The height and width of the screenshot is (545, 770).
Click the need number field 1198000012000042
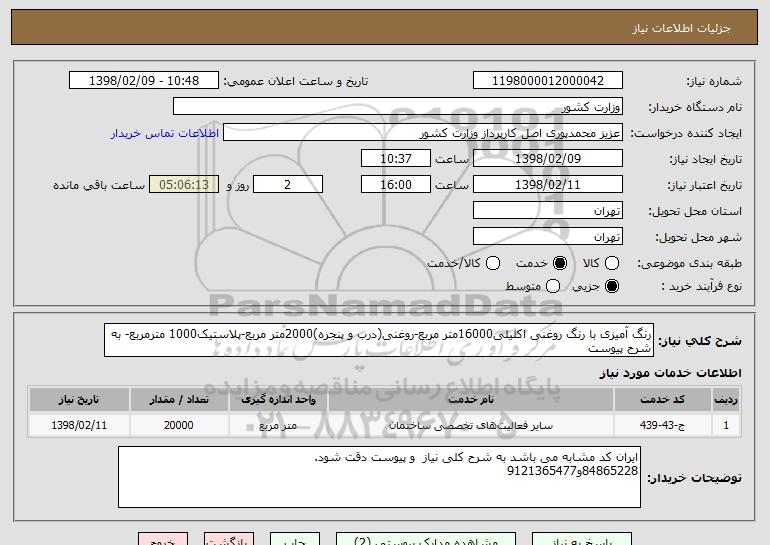548,81
